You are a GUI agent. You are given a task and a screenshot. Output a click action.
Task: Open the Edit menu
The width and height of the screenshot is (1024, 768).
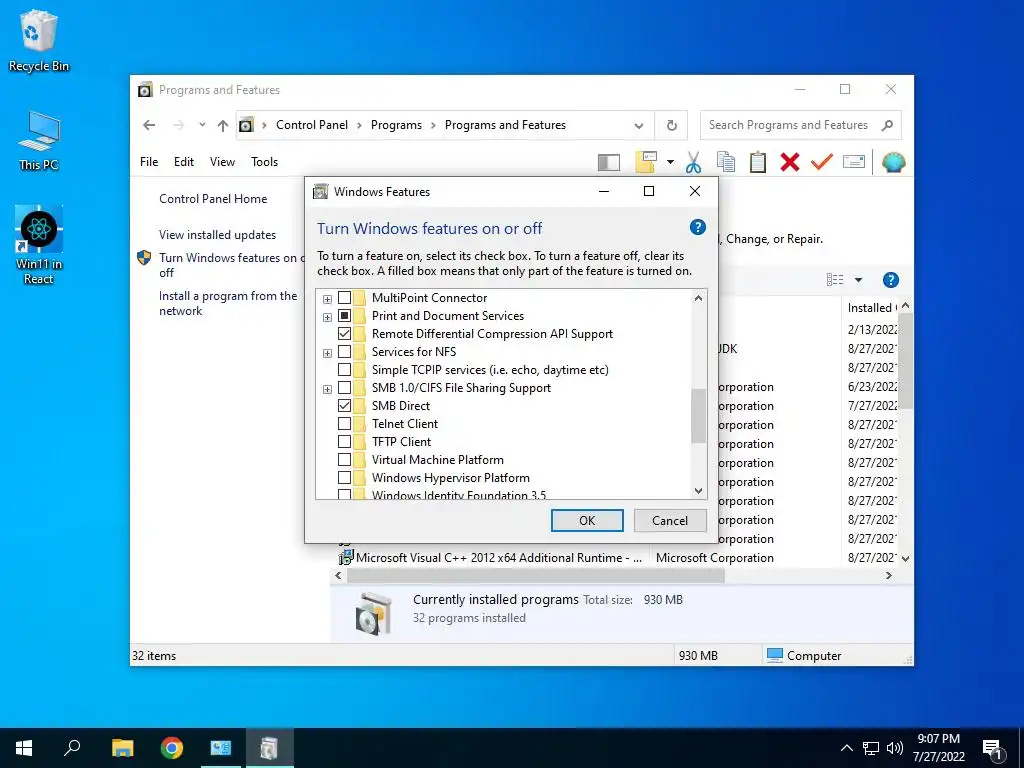[x=184, y=162]
